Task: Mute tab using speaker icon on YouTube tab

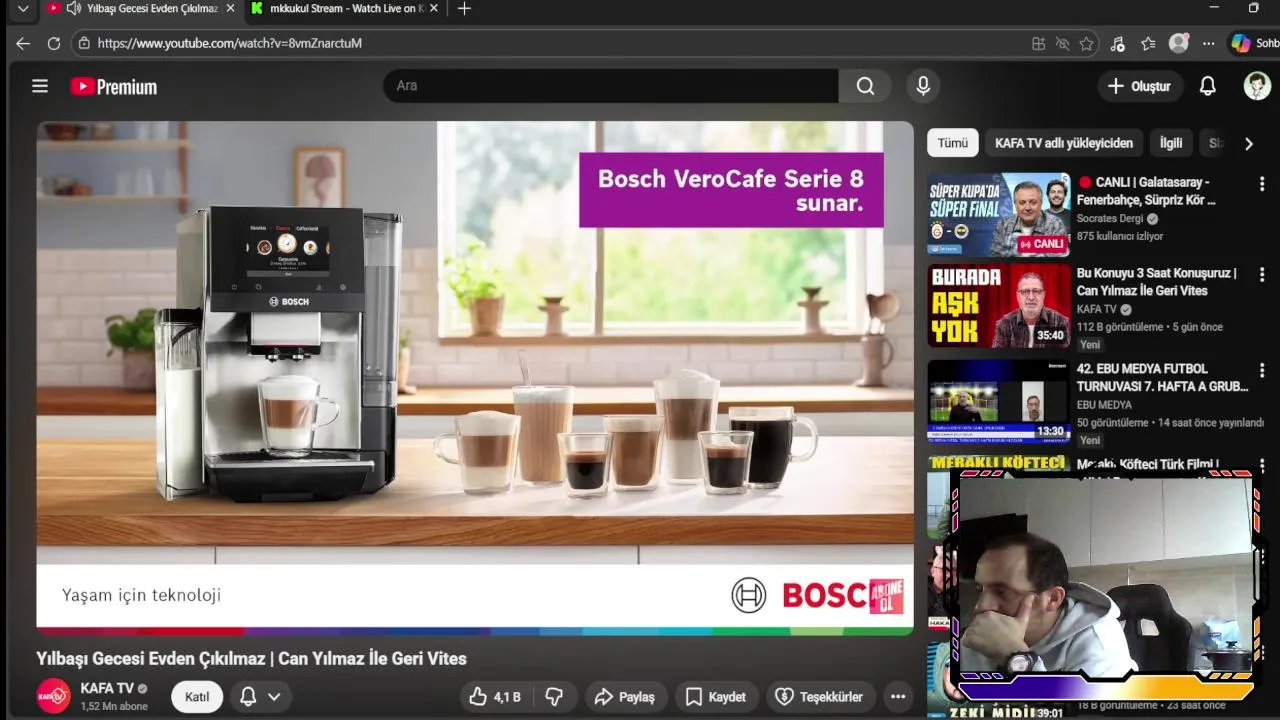Action: click(74, 9)
